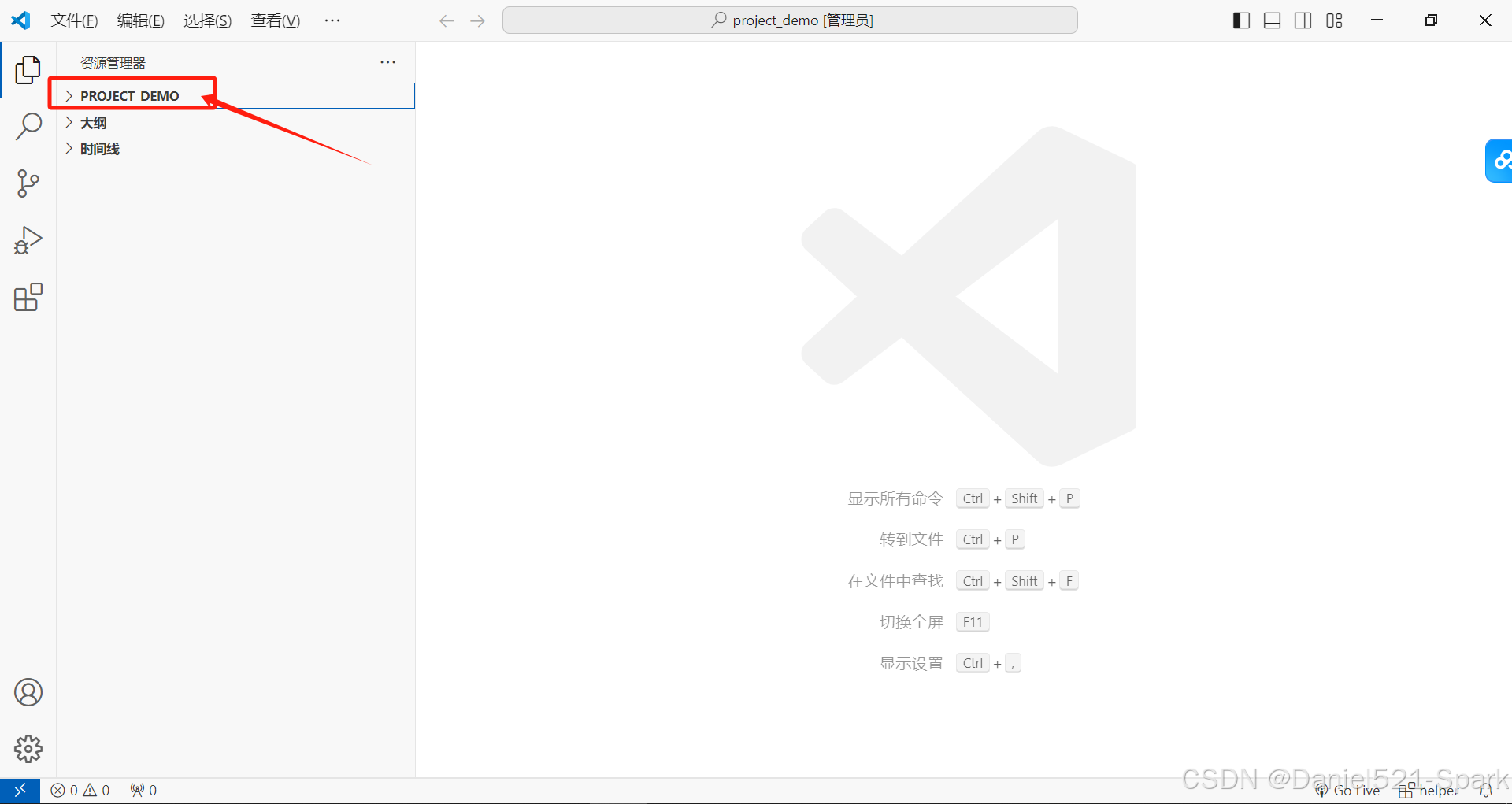This screenshot has width=1512, height=804.
Task: Open the Manage gear settings icon
Action: pos(28,749)
